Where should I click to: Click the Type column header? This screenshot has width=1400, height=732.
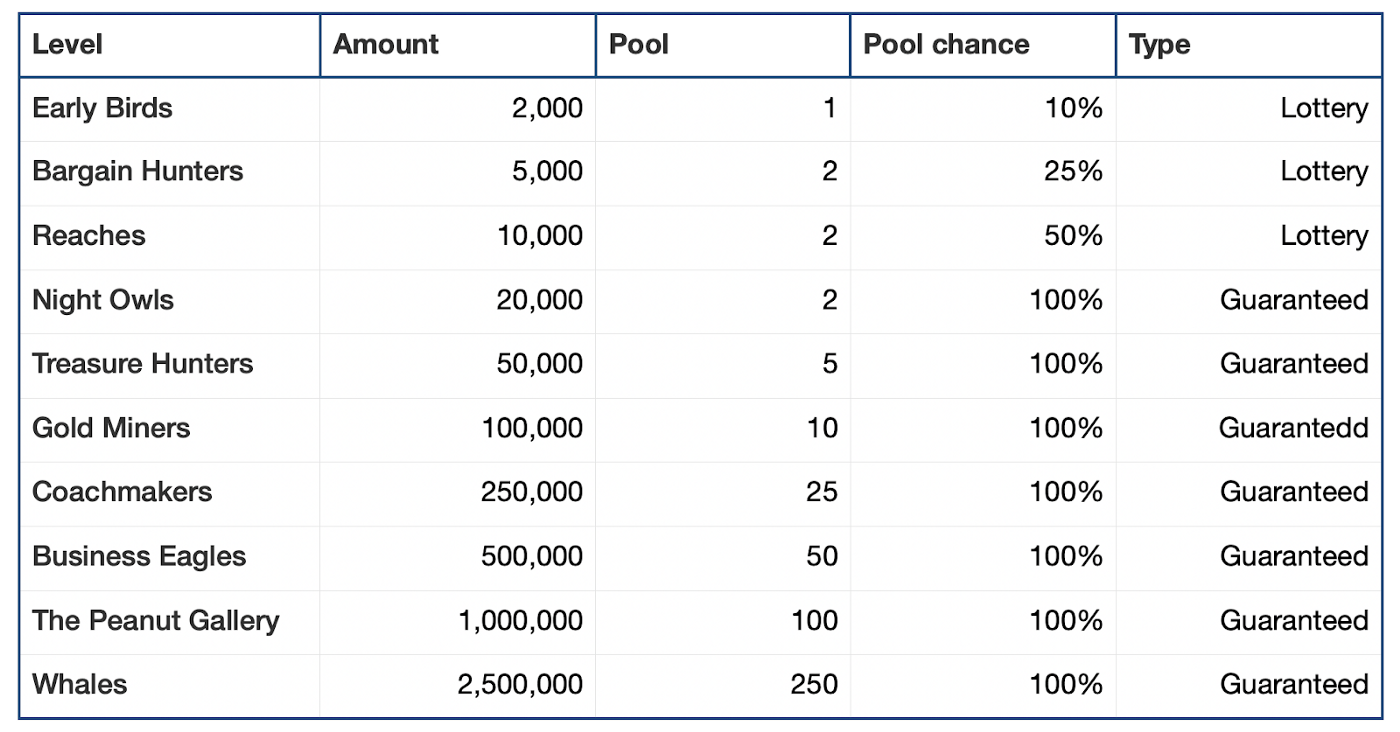click(x=1250, y=45)
